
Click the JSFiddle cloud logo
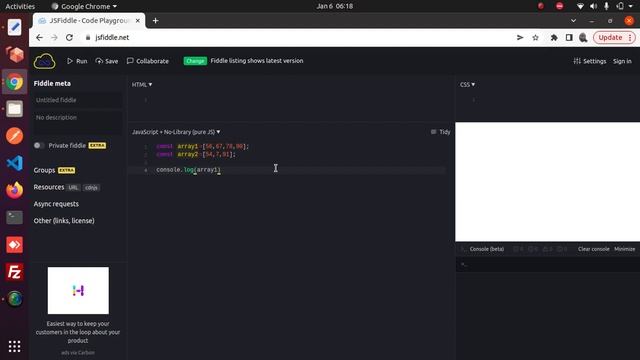[x=44, y=61]
